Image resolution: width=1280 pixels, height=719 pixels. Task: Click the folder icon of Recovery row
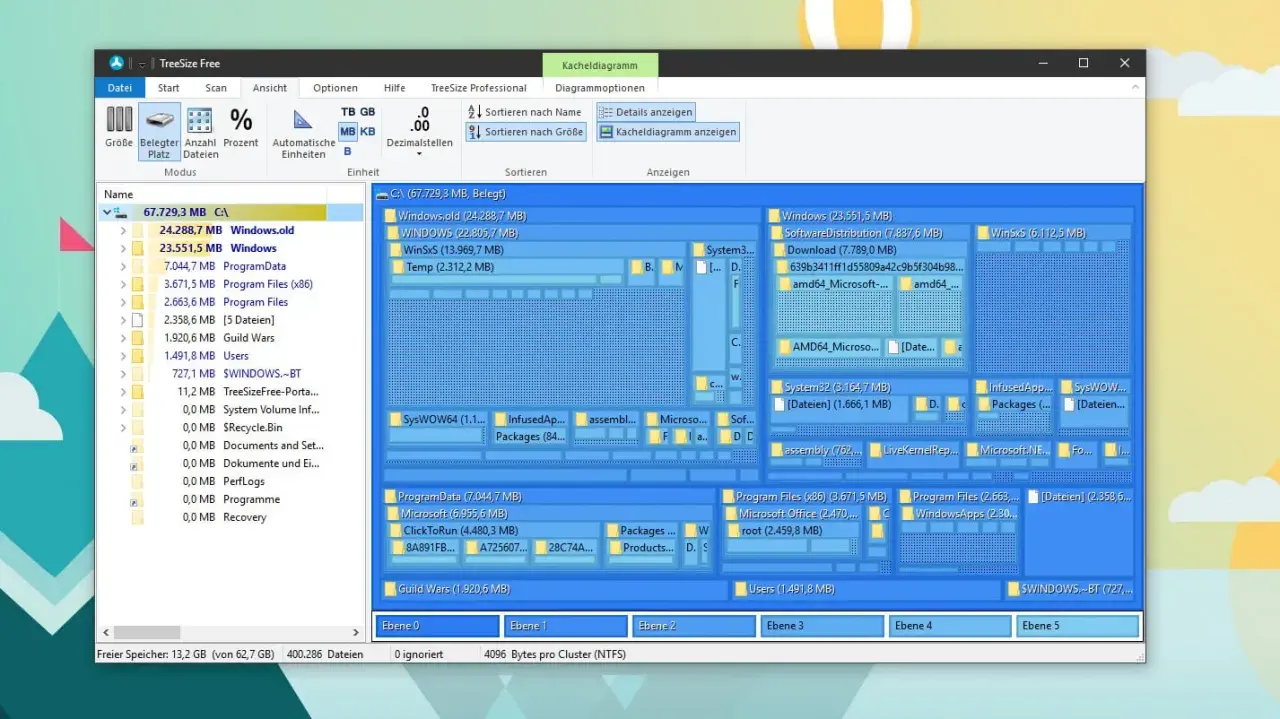click(138, 517)
